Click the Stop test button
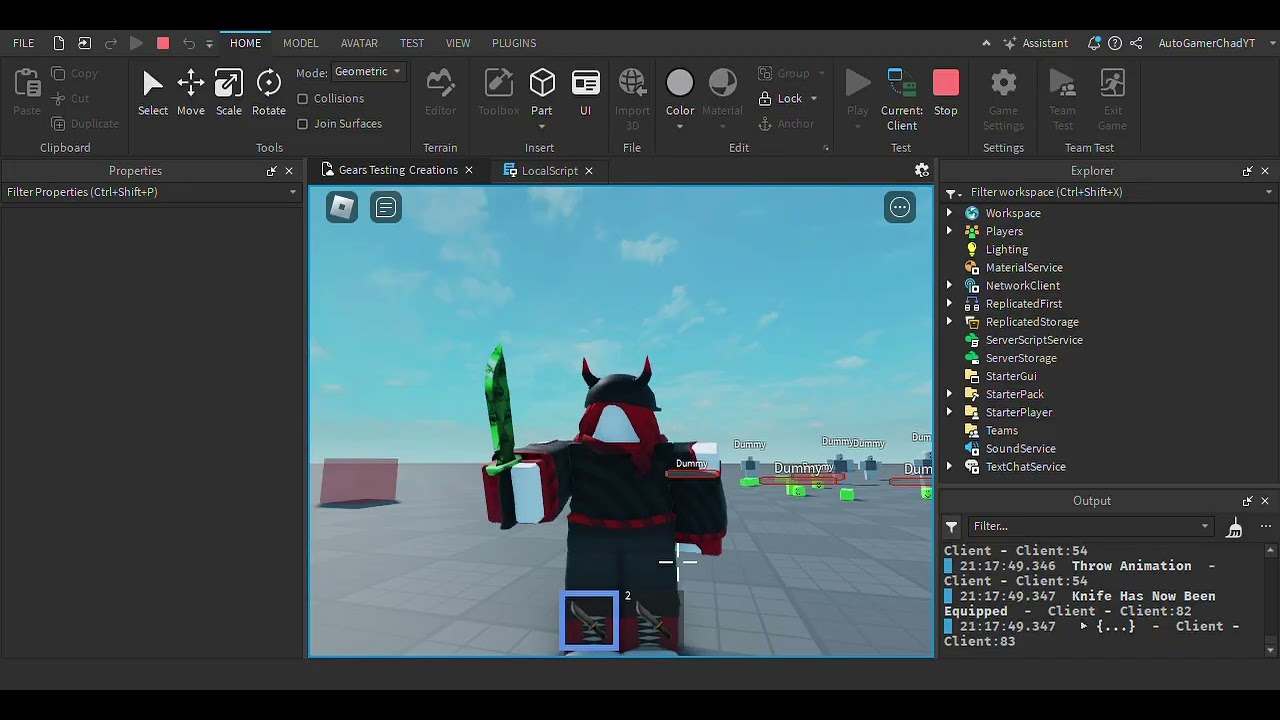Viewport: 1280px width, 720px height. tap(945, 92)
